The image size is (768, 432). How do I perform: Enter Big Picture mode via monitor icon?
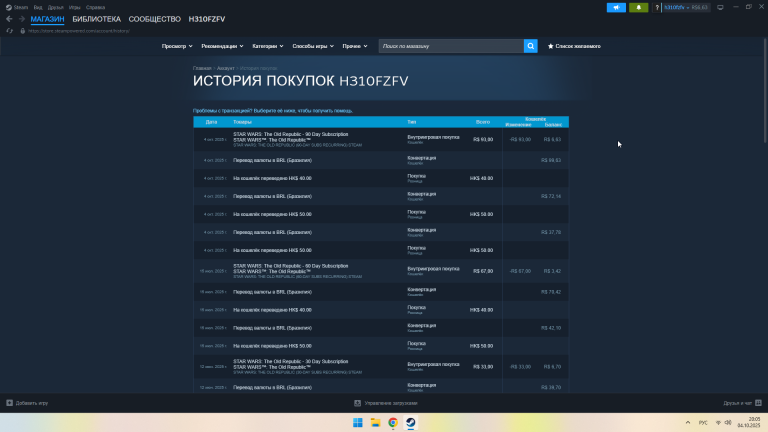click(x=720, y=7)
